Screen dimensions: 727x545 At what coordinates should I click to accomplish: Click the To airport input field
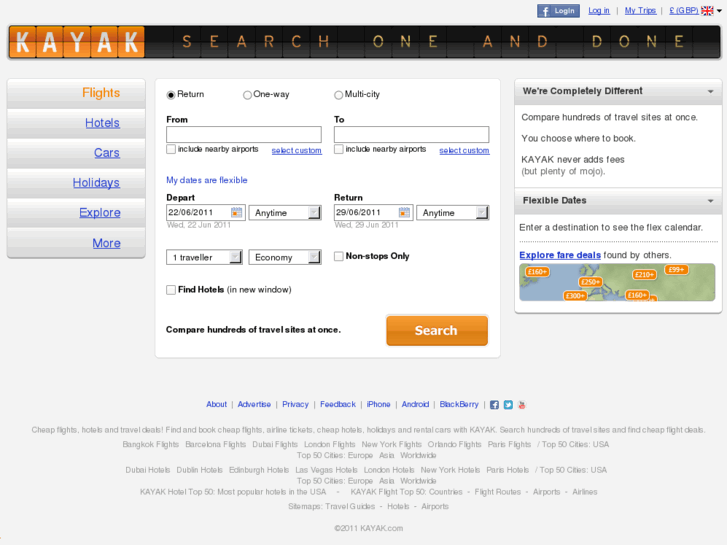[412, 135]
